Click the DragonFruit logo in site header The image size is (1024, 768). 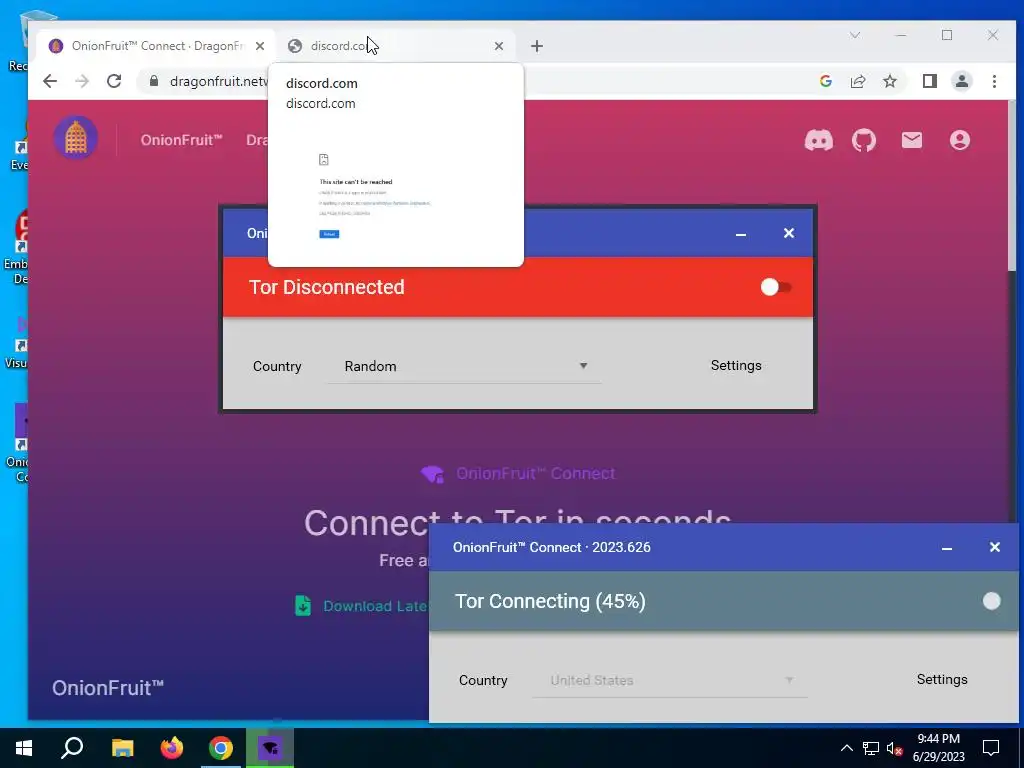click(x=76, y=138)
